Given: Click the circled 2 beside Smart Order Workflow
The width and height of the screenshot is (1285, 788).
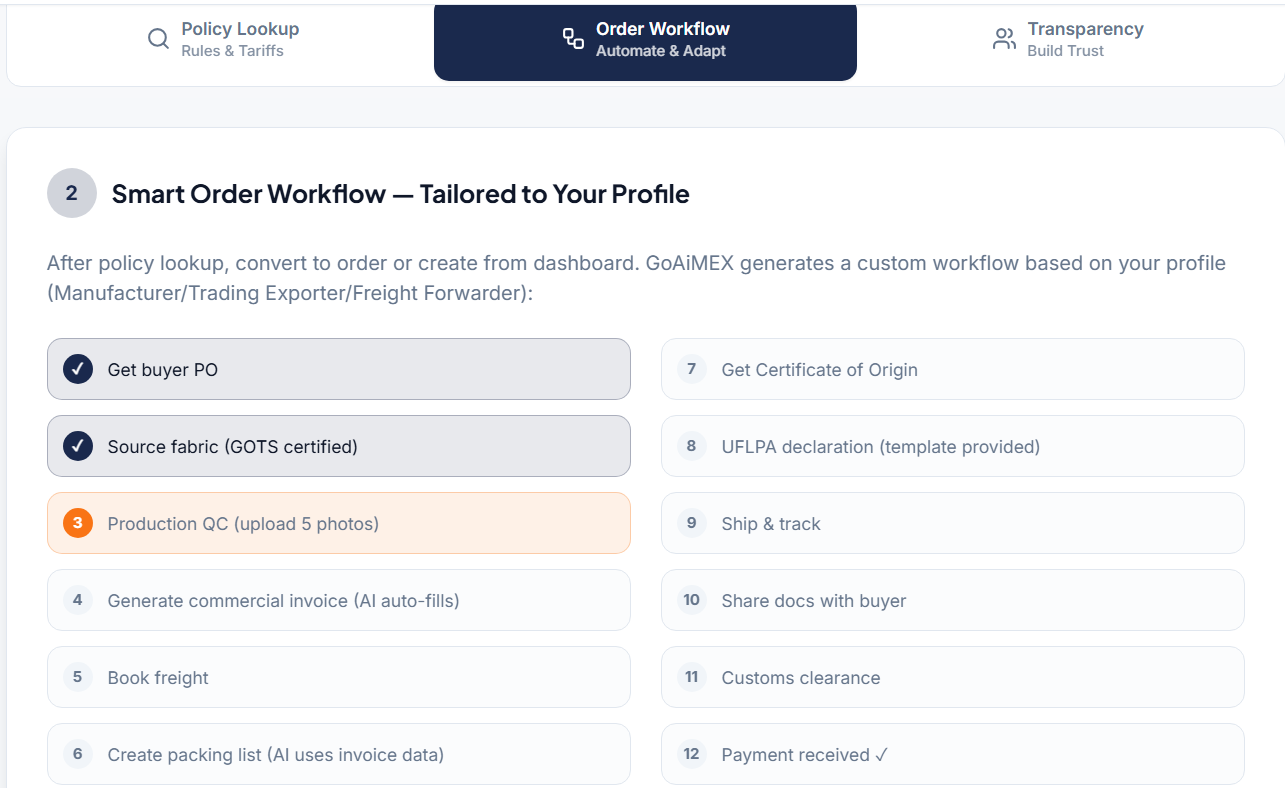Looking at the screenshot, I should tap(71, 193).
